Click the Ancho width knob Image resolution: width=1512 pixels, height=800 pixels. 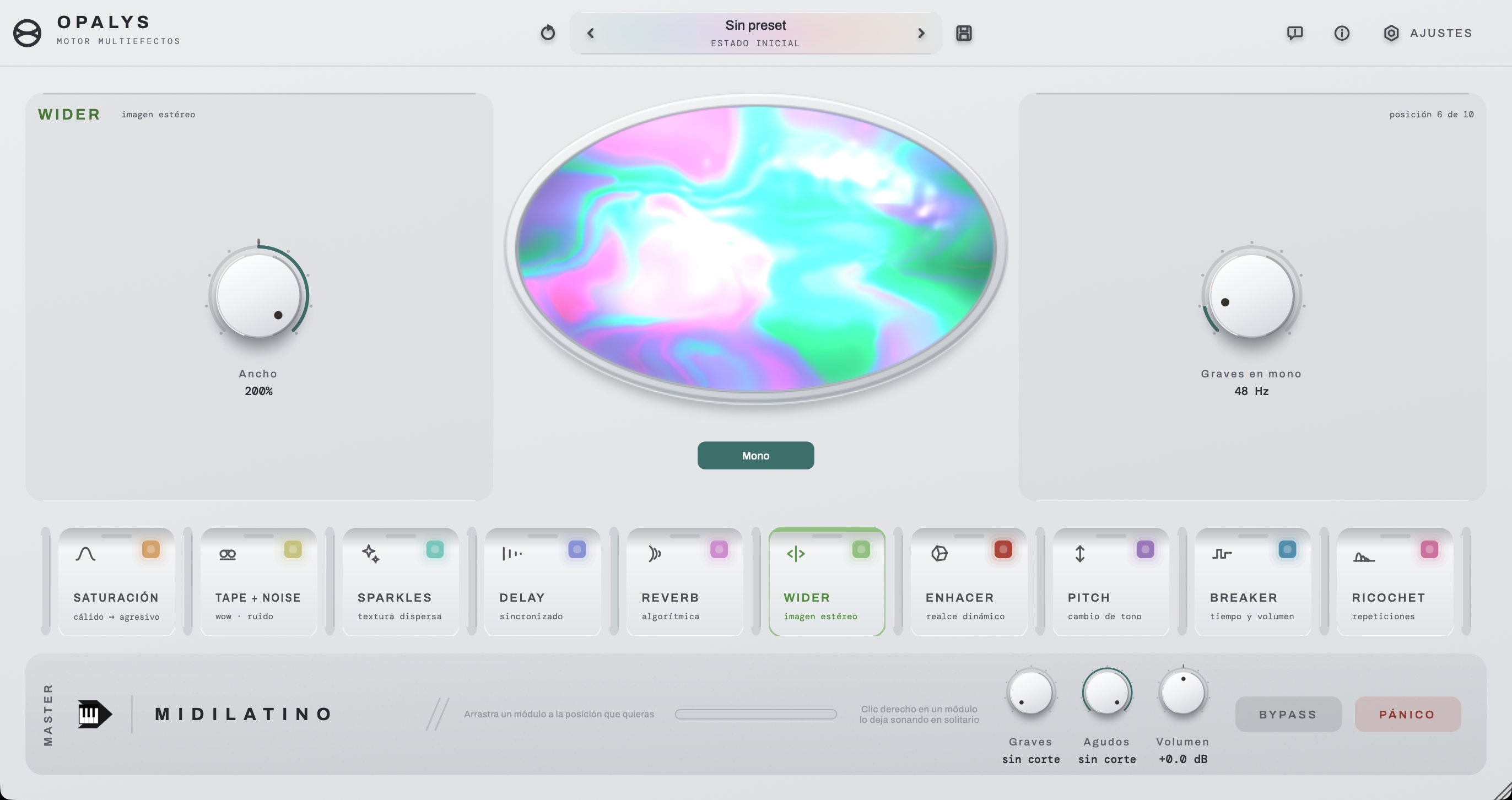pyautogui.click(x=258, y=295)
